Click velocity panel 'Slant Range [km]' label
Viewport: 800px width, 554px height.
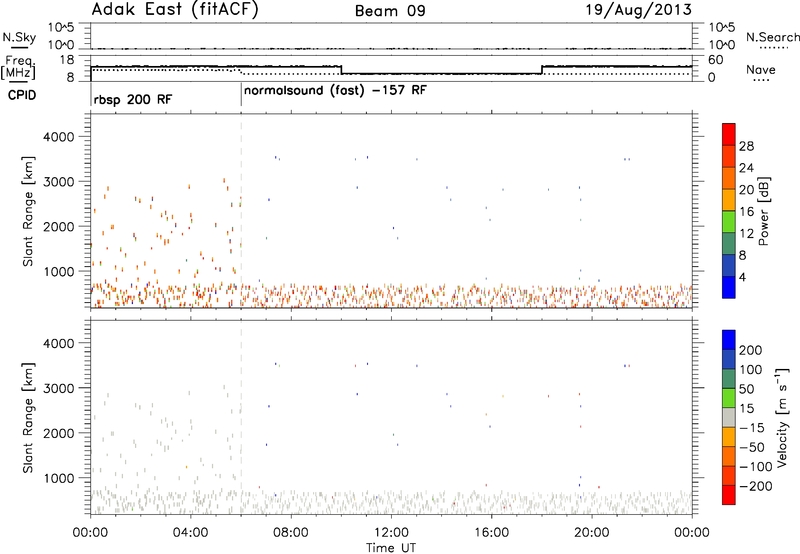[x=28, y=418]
